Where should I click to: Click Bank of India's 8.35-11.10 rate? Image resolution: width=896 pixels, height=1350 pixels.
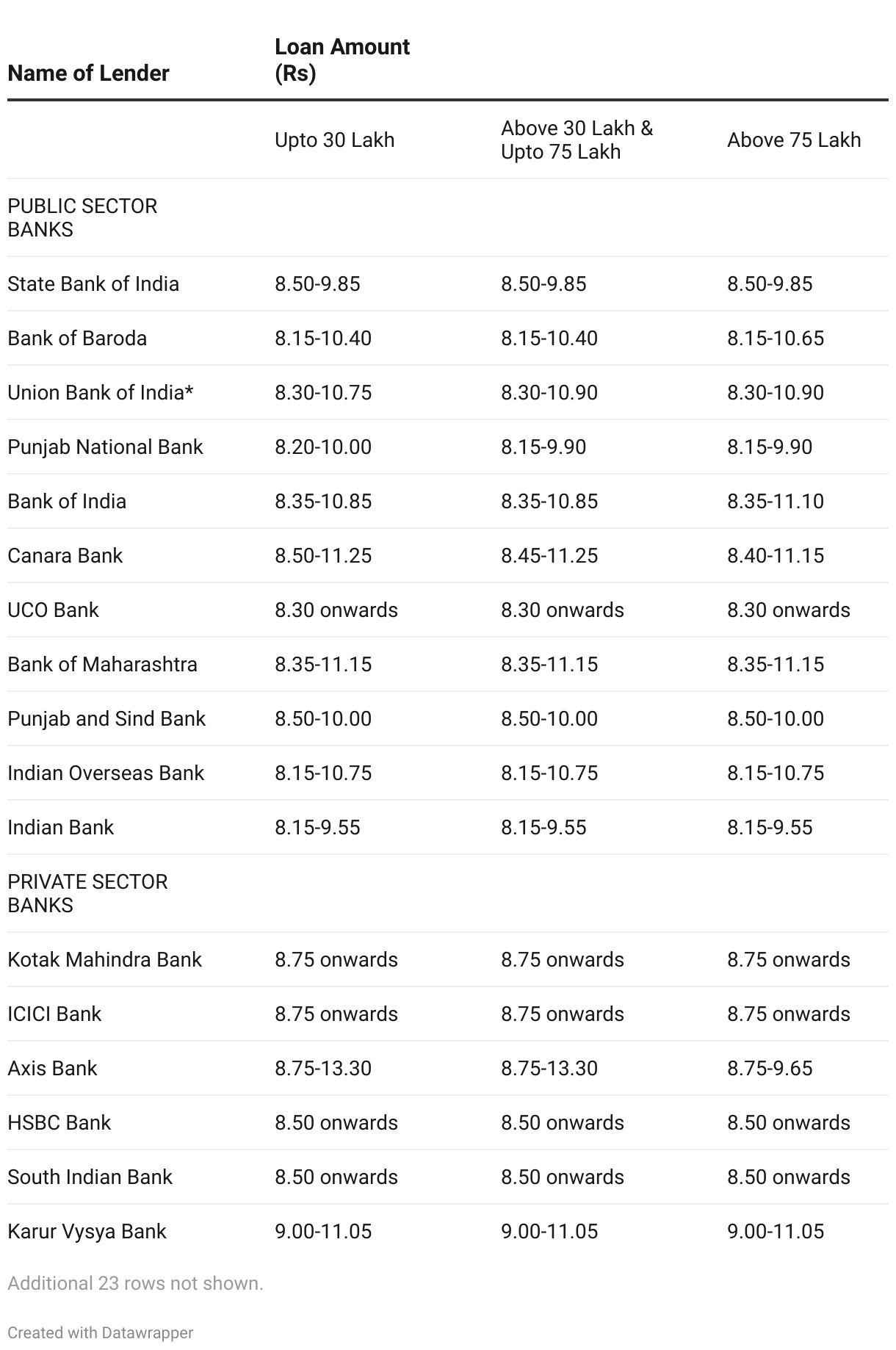pos(776,502)
